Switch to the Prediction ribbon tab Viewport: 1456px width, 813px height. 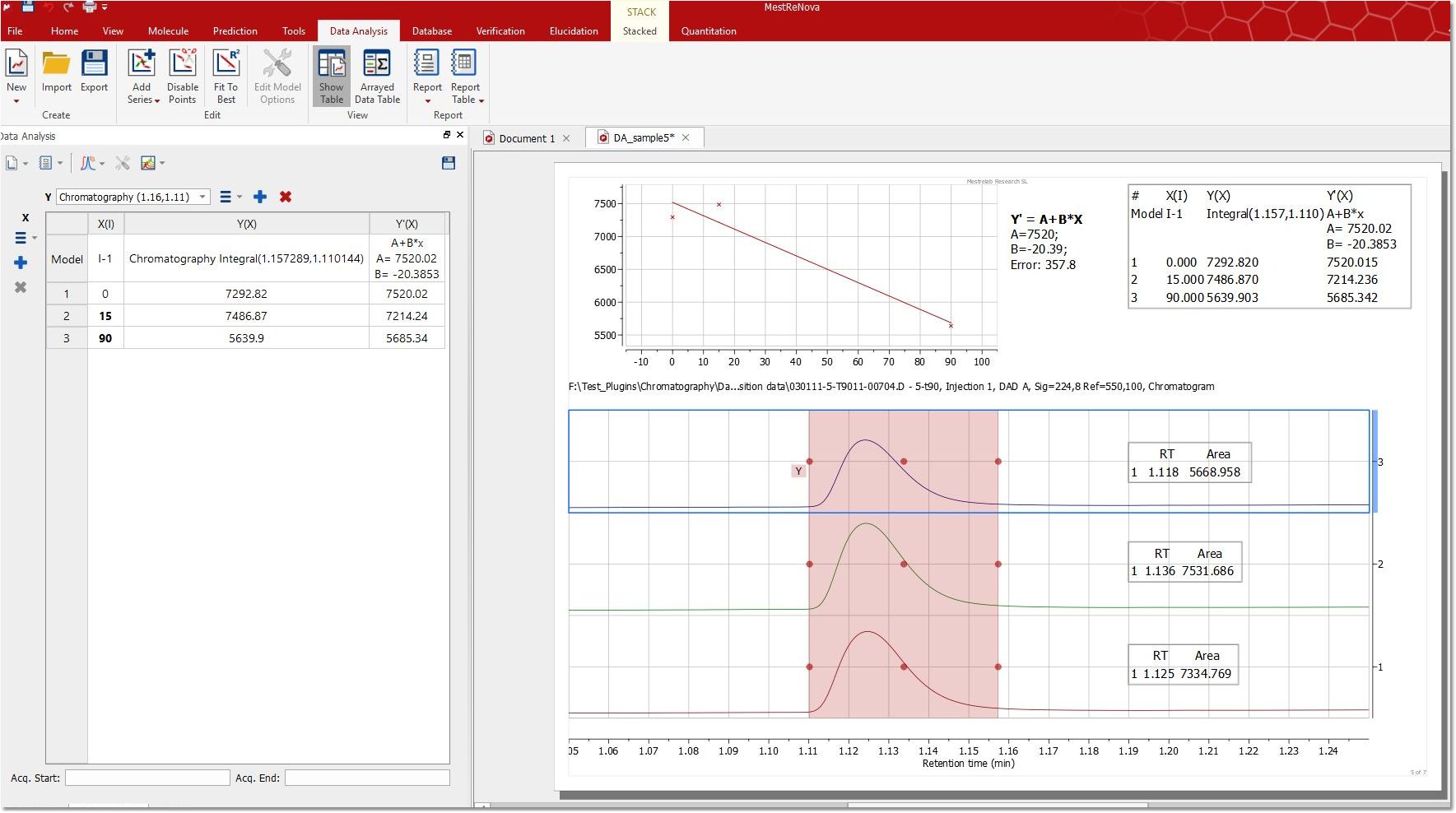(x=235, y=31)
